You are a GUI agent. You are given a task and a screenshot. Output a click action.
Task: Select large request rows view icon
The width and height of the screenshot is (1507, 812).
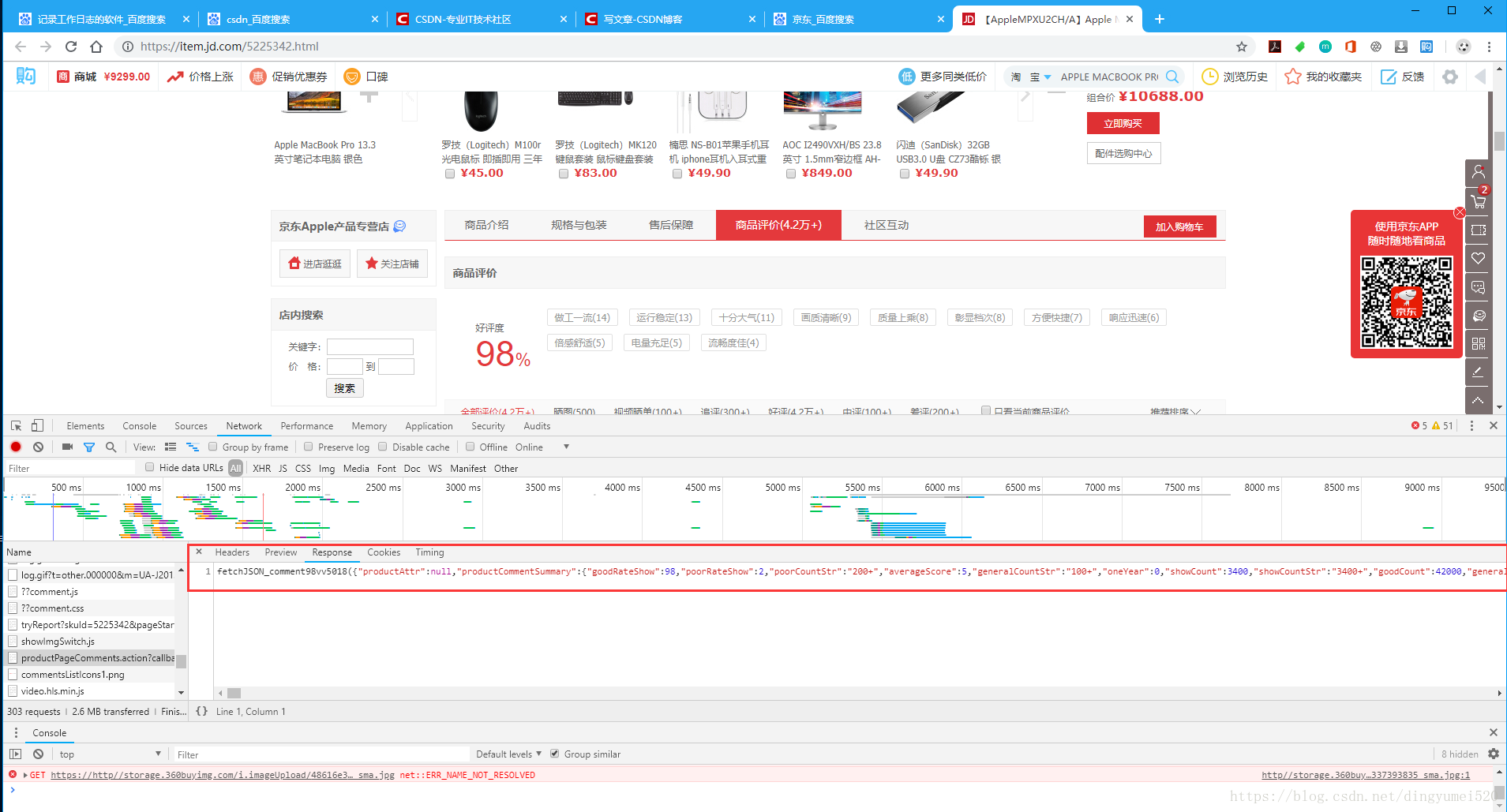pos(171,447)
